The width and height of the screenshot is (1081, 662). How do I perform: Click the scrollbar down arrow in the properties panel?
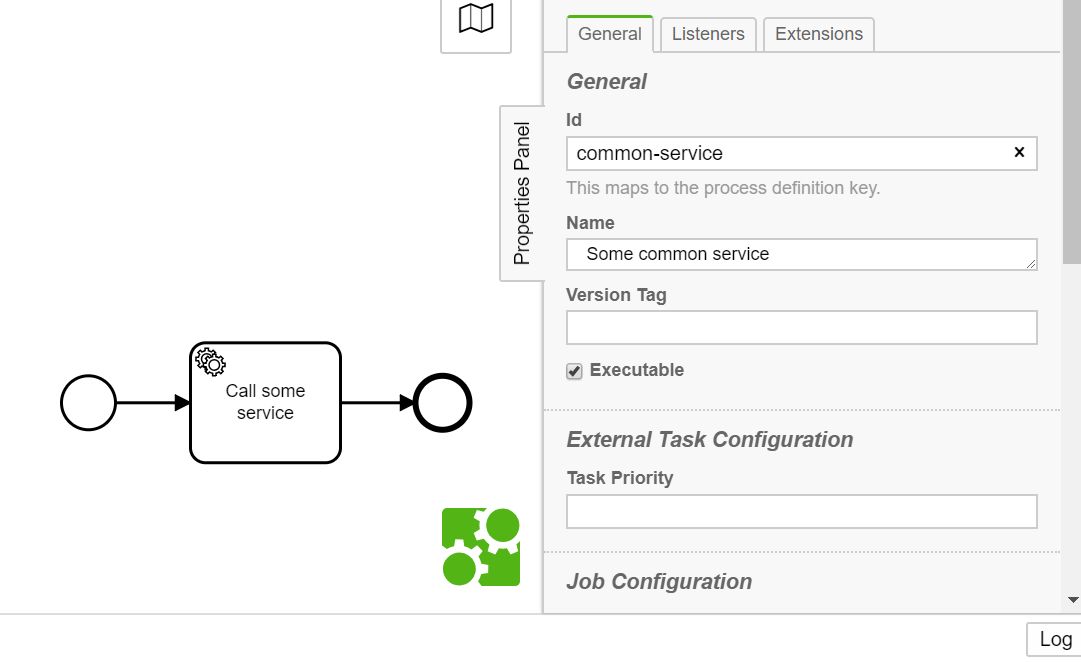coord(1073,600)
